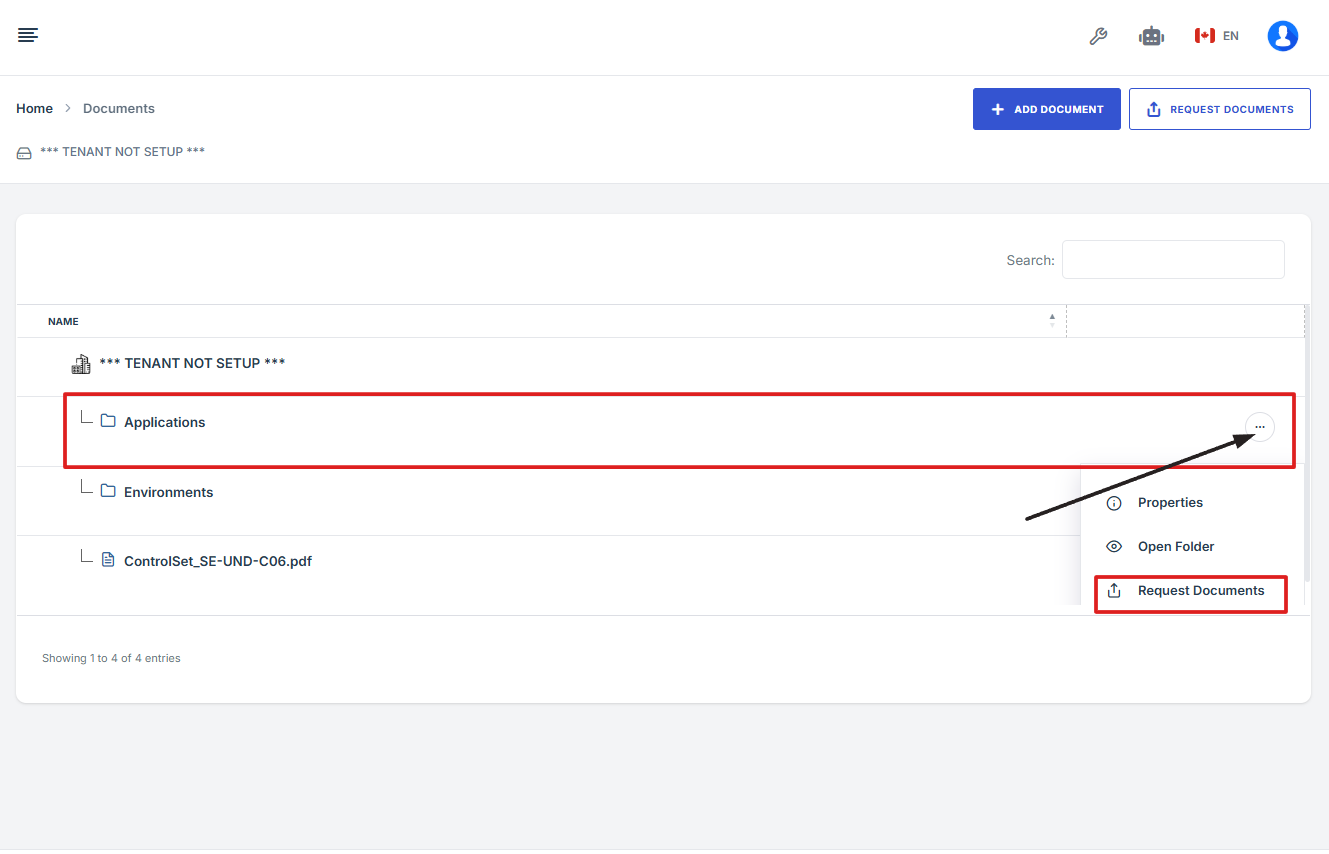The height and width of the screenshot is (854, 1329).
Task: Select Request Documents in context menu
Action: tap(1200, 591)
